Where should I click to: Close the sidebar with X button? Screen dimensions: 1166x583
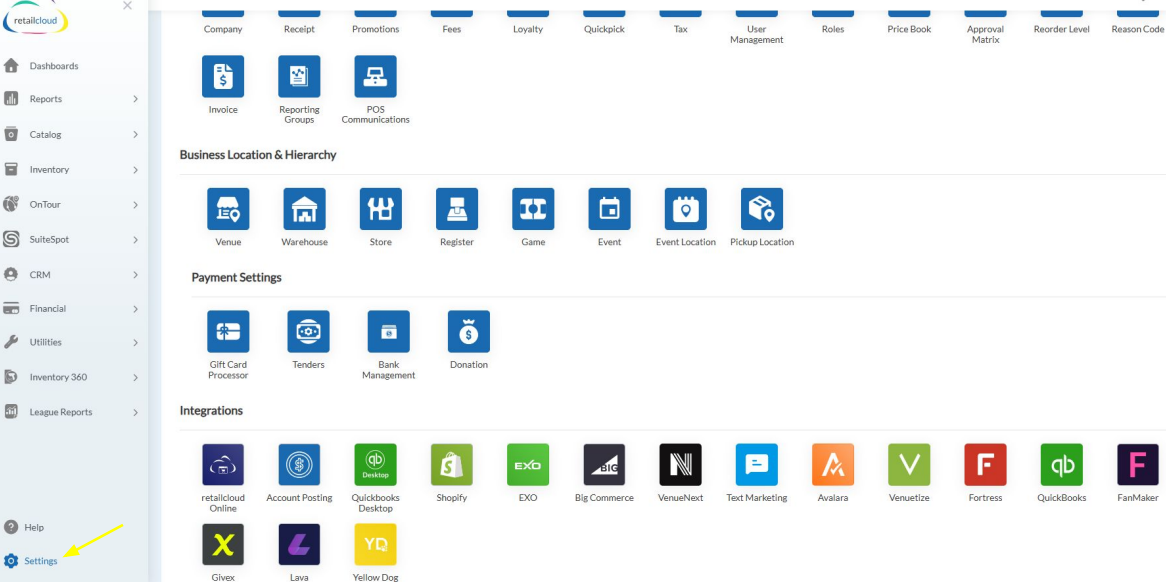pos(127,5)
